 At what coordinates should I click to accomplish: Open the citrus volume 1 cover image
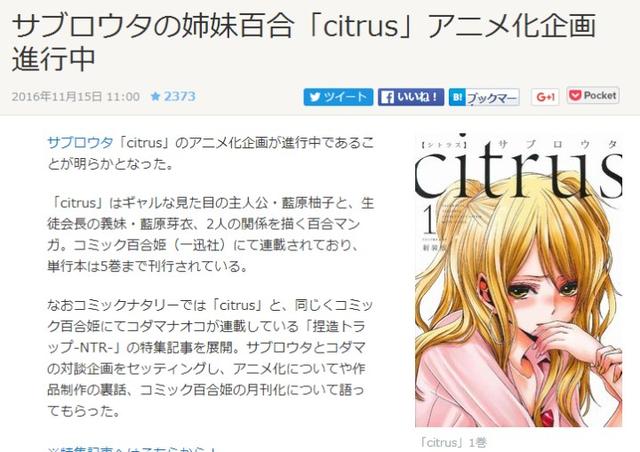pos(518,280)
